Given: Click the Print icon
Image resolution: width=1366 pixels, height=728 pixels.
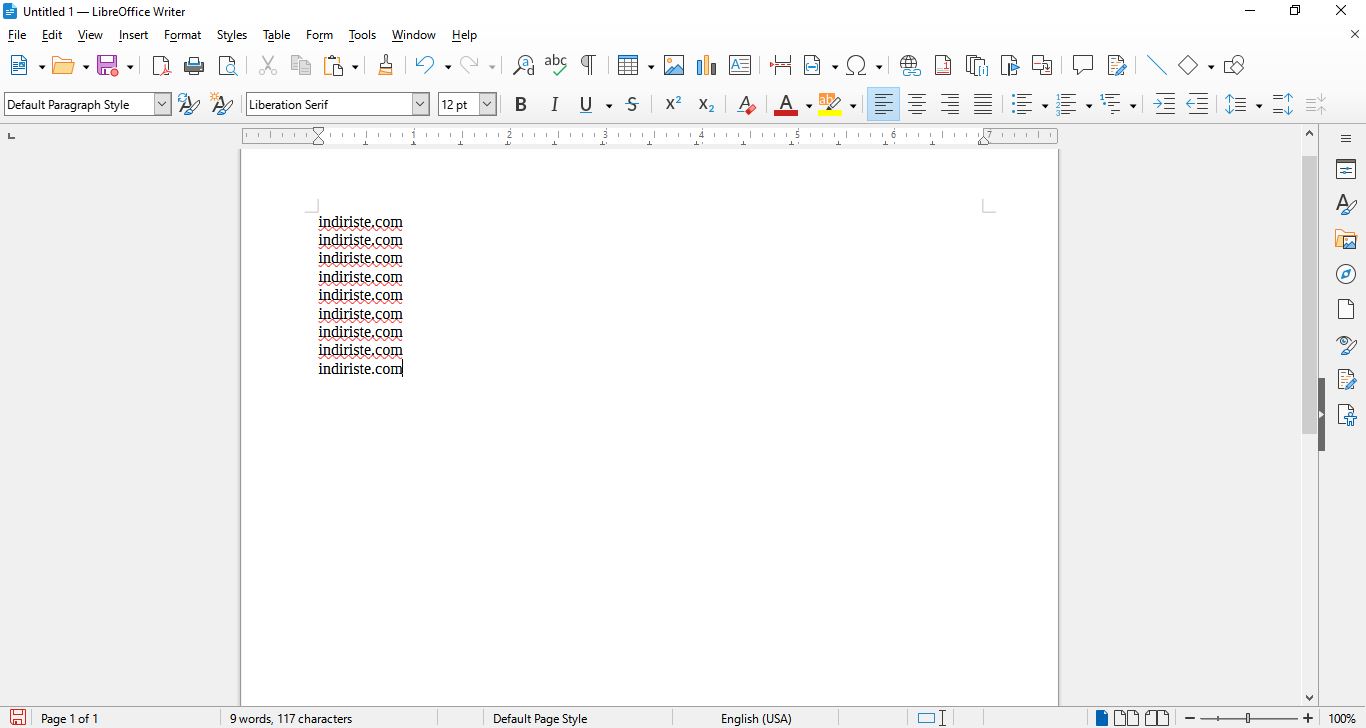Looking at the screenshot, I should pyautogui.click(x=195, y=66).
